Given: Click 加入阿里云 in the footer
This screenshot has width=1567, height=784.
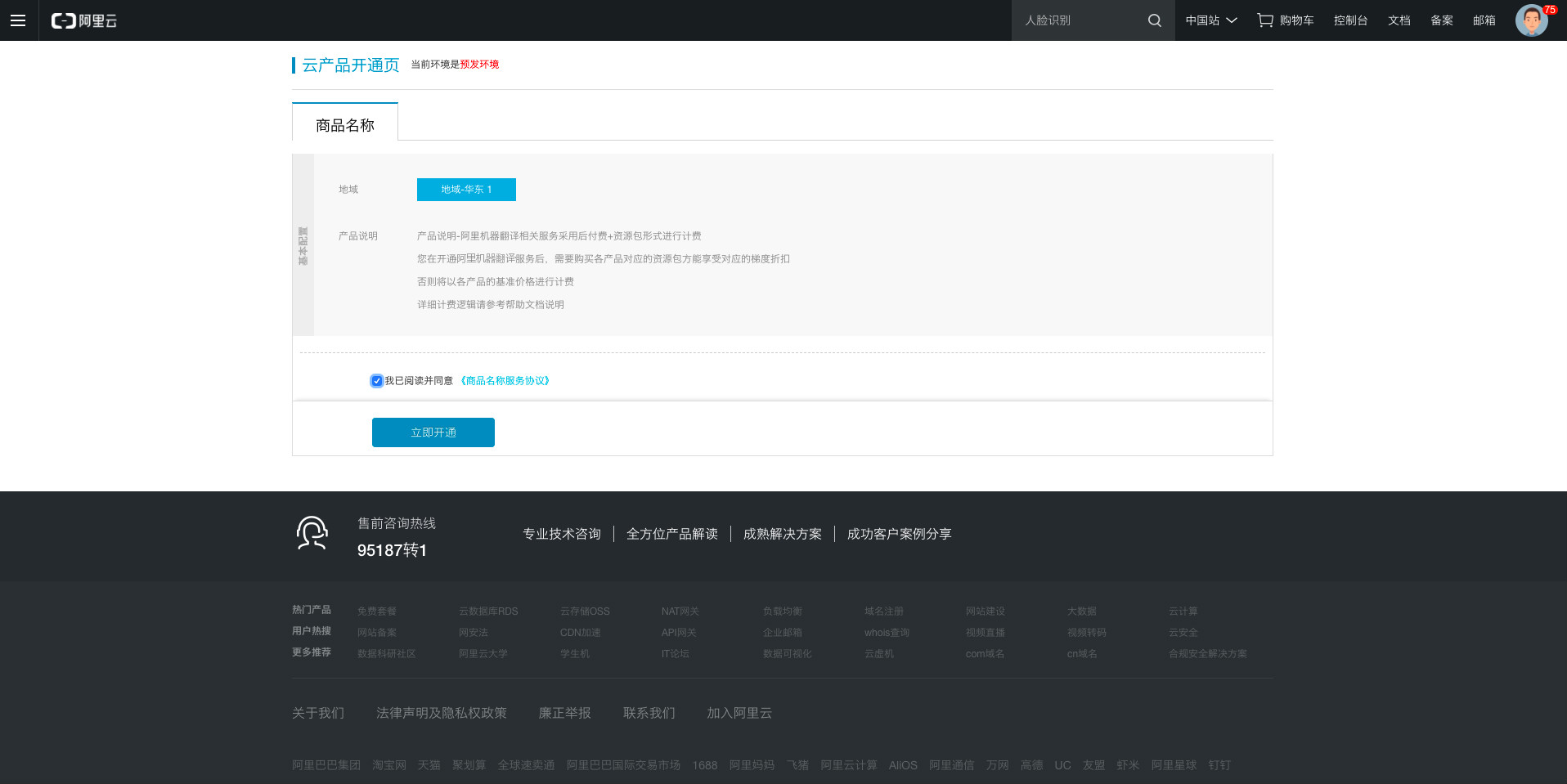Looking at the screenshot, I should pos(739,713).
